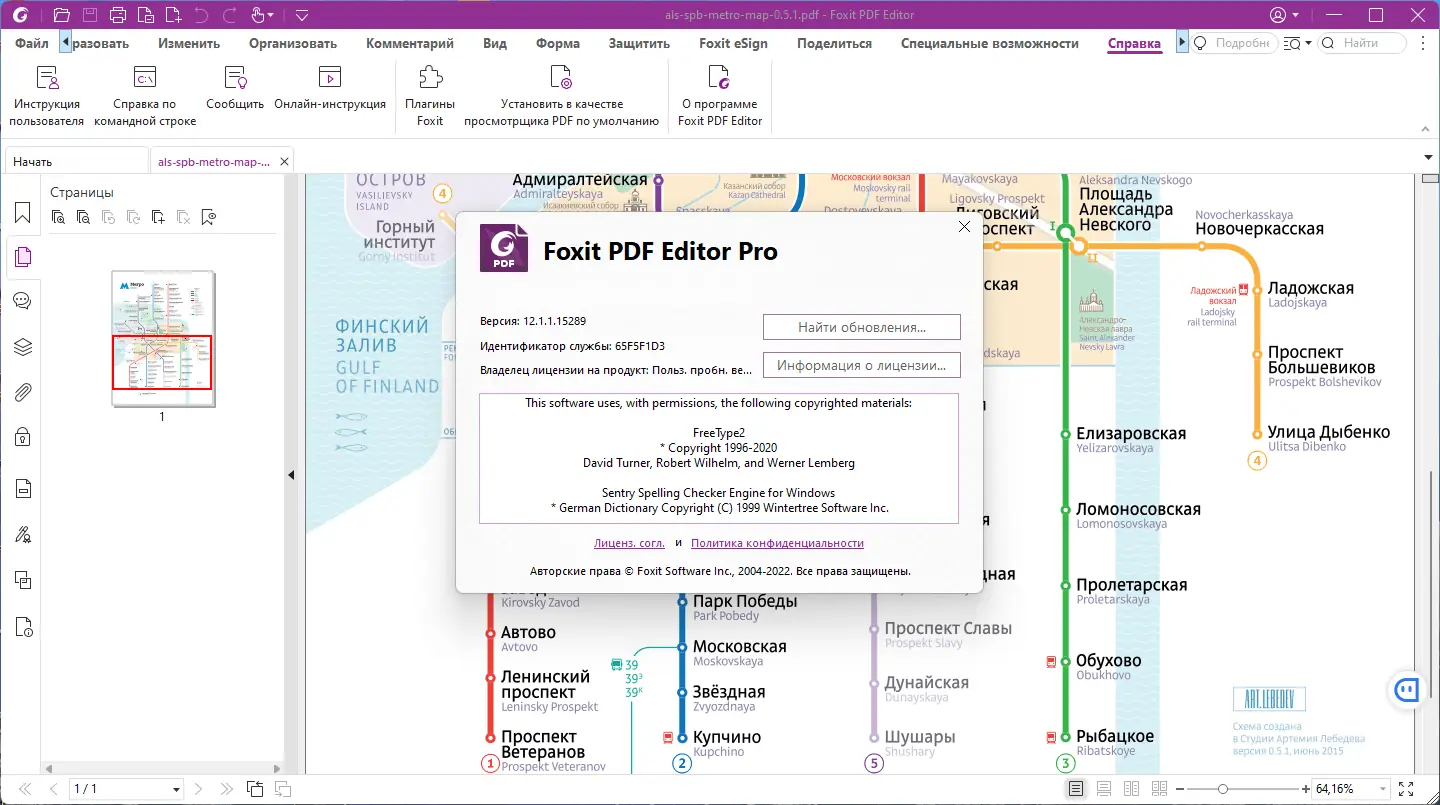
Task: Open the Customize Quick Access Toolbar dropdown
Action: pyautogui.click(x=302, y=15)
